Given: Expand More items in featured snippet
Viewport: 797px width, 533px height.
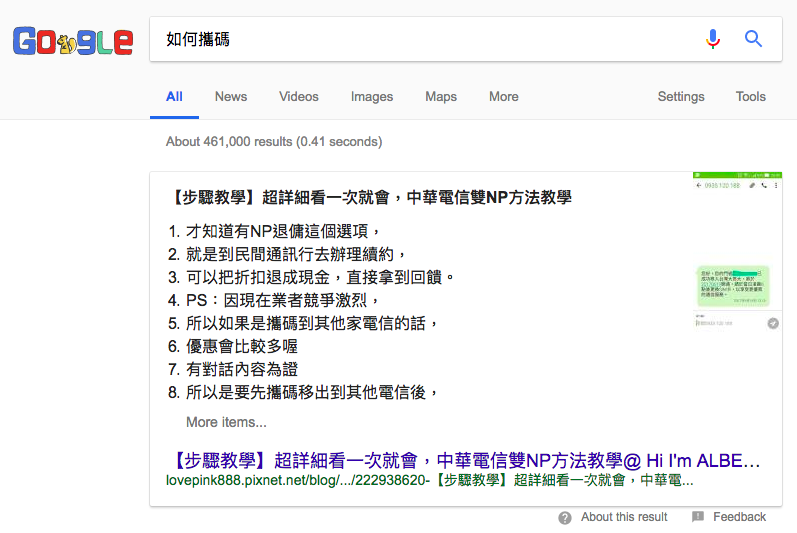Looking at the screenshot, I should click(226, 422).
